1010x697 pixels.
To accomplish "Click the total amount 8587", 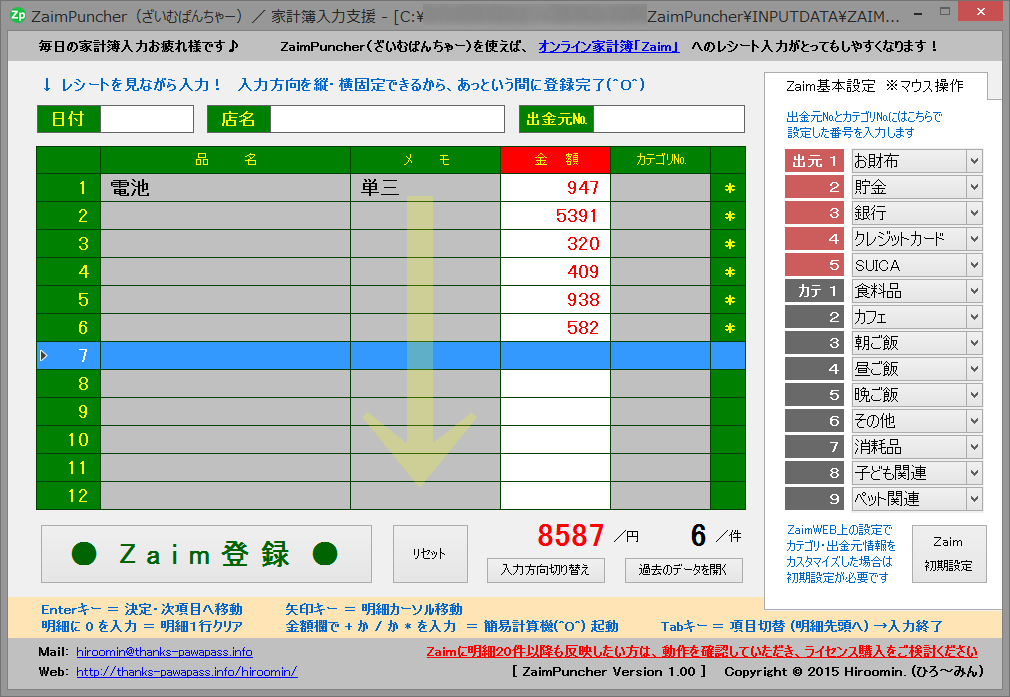I will pyautogui.click(x=571, y=536).
